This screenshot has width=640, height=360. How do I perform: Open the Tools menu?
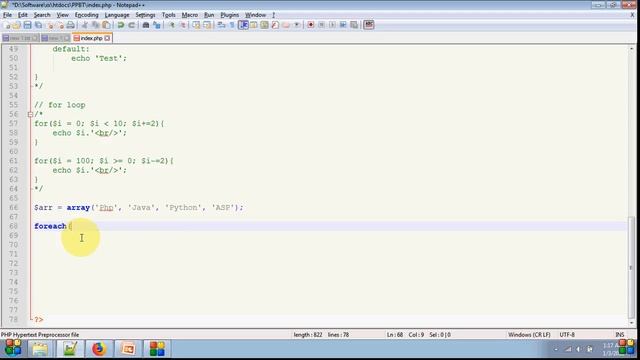tap(169, 15)
